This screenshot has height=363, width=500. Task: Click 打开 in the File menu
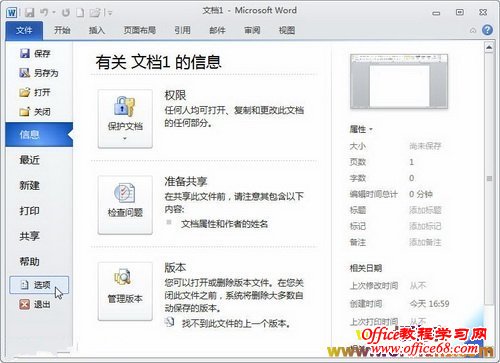pos(35,92)
